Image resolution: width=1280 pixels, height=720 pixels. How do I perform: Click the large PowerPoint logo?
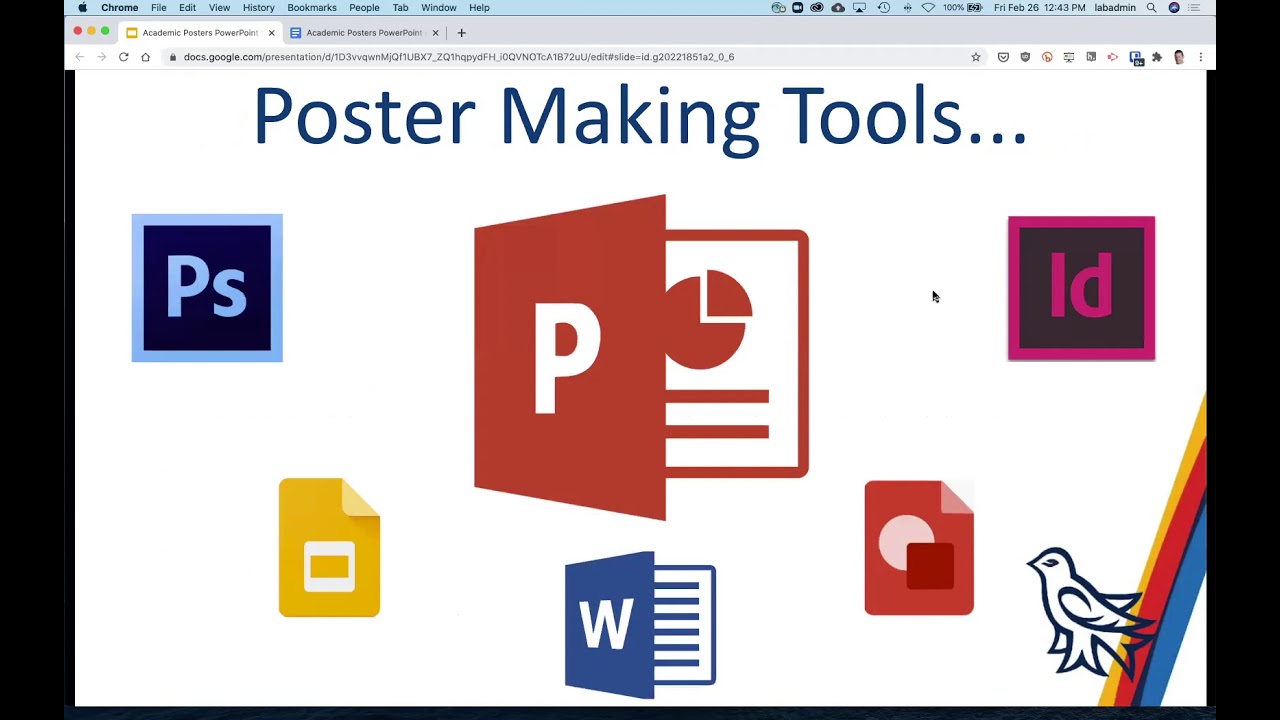pos(641,357)
